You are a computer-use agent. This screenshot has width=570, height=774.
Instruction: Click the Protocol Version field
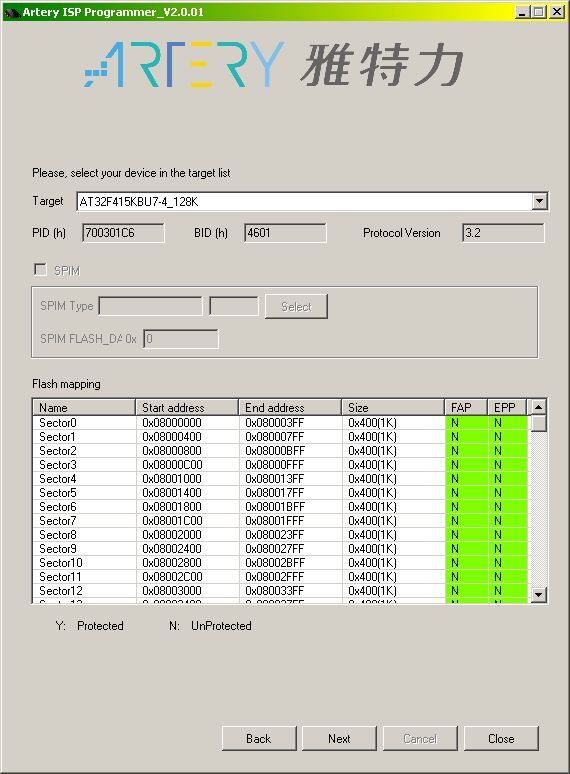503,232
